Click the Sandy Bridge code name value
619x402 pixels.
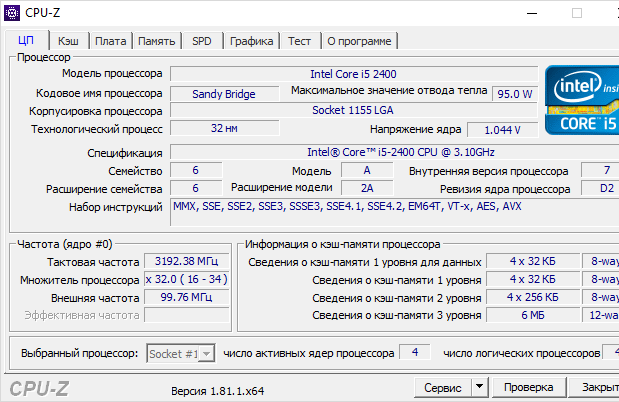pyautogui.click(x=224, y=94)
